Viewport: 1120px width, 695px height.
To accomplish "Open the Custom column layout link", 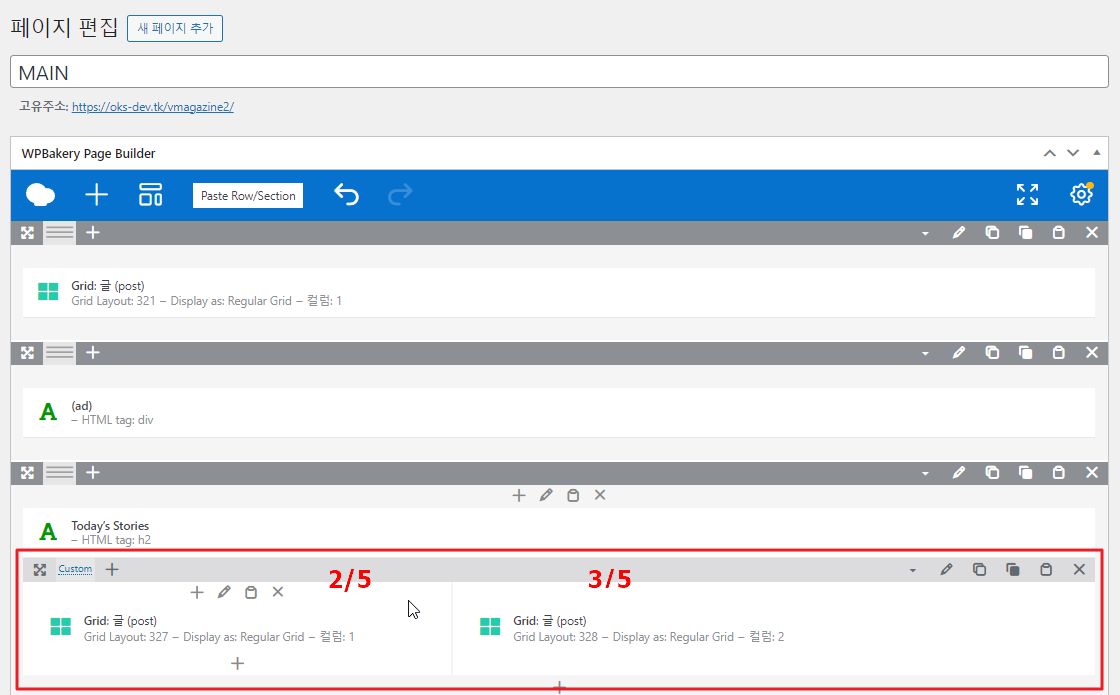I will click(75, 569).
